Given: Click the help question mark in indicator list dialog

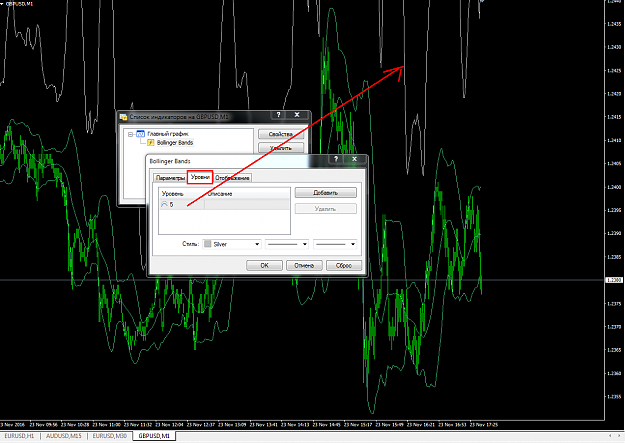Looking at the screenshot, I should (278, 115).
